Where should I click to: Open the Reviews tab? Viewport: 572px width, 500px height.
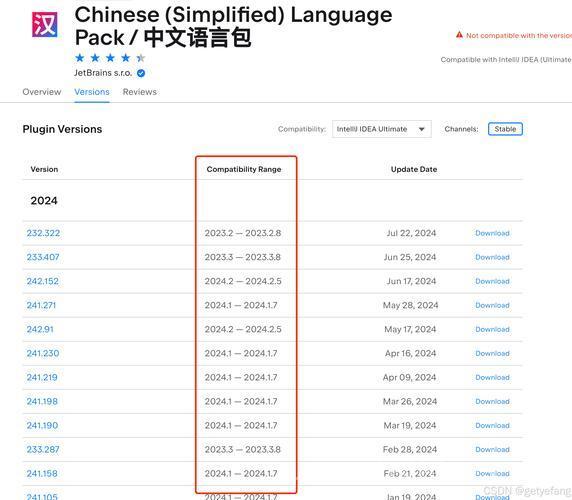coord(140,92)
